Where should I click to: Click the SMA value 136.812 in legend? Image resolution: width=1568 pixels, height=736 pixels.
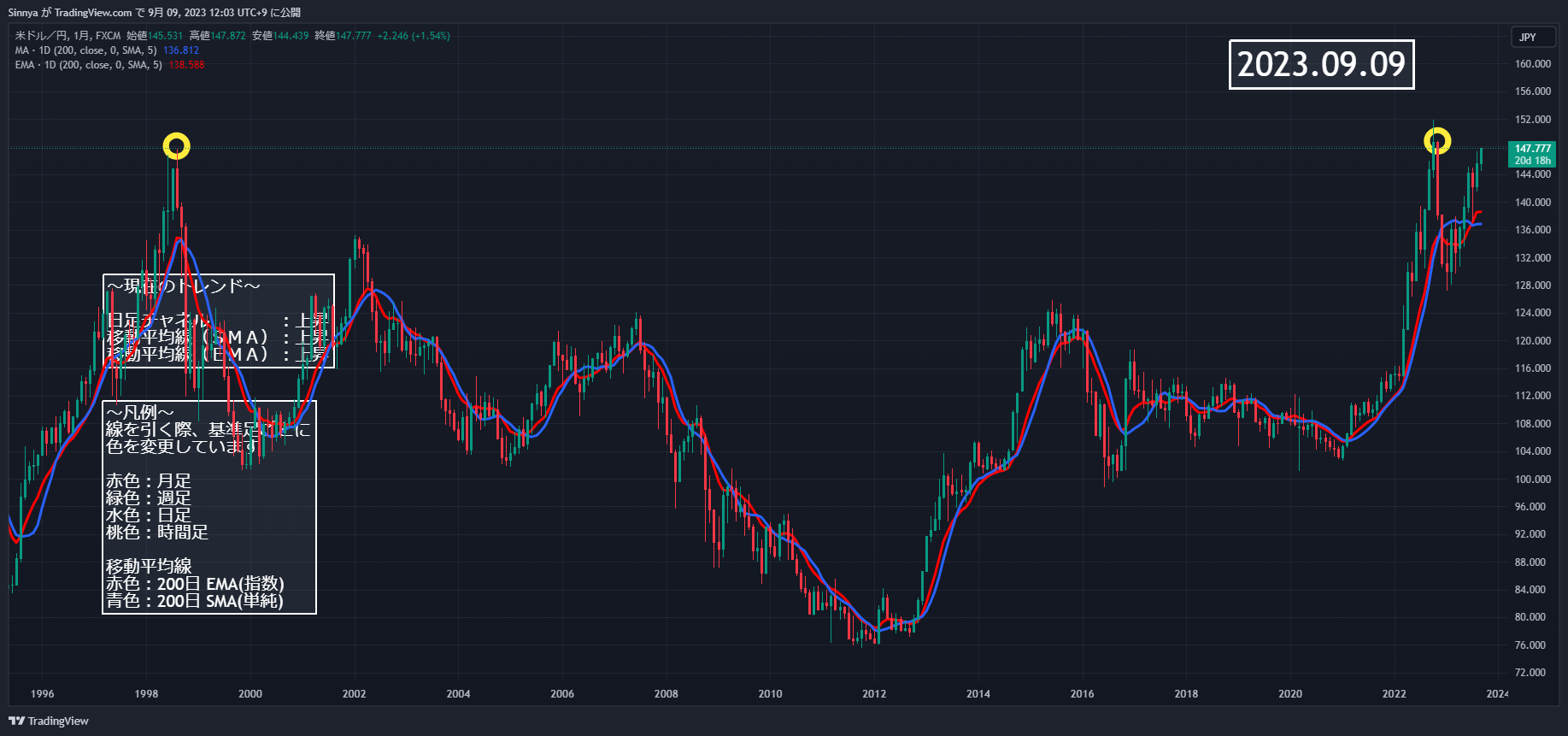pyautogui.click(x=181, y=50)
